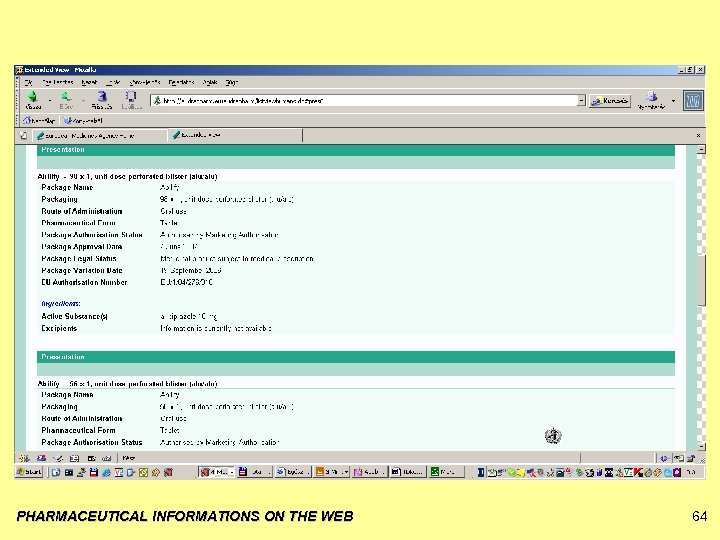Click the Stop loading toolbar button

[131, 100]
